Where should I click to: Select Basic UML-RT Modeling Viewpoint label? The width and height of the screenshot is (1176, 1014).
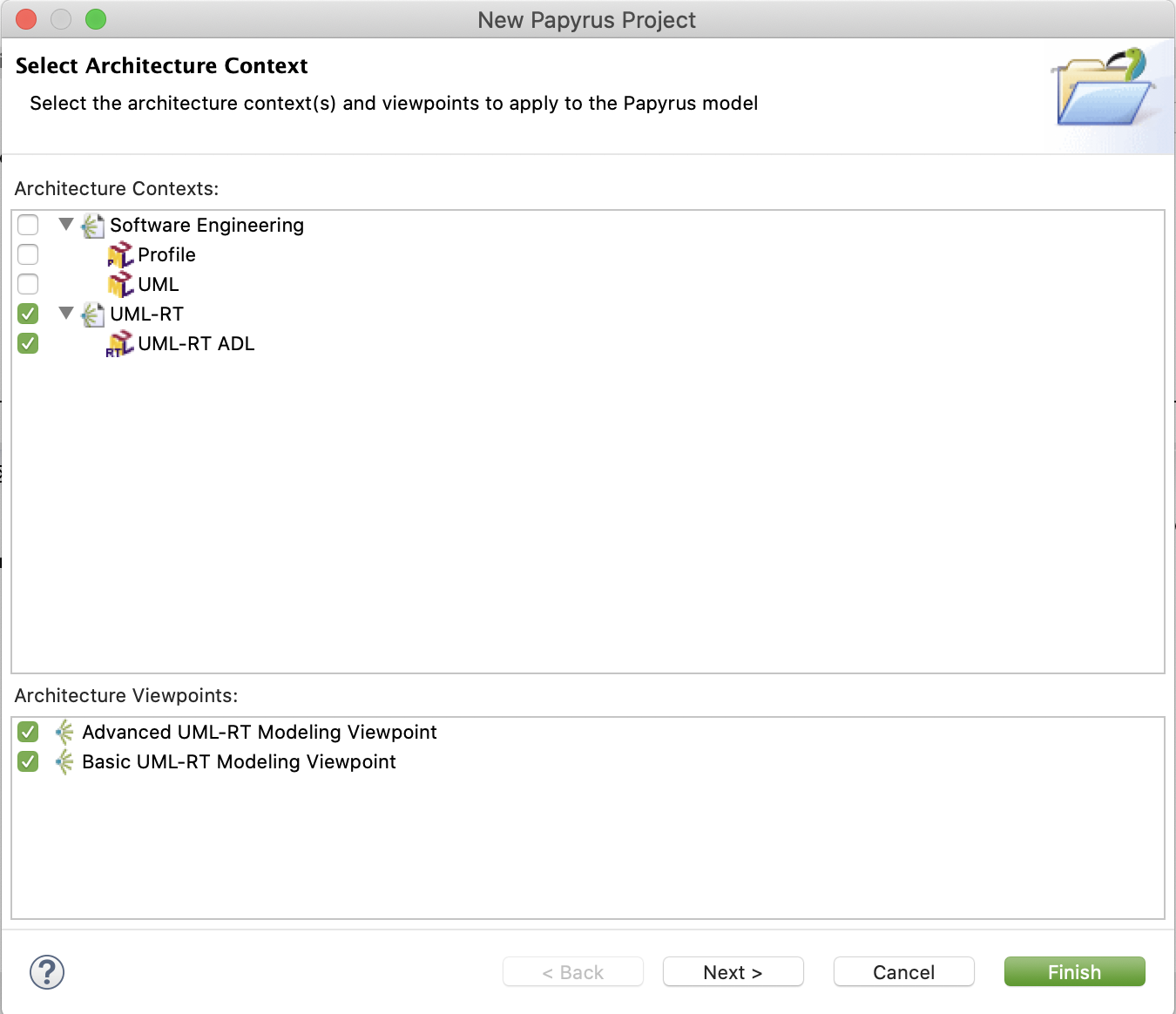pos(239,762)
